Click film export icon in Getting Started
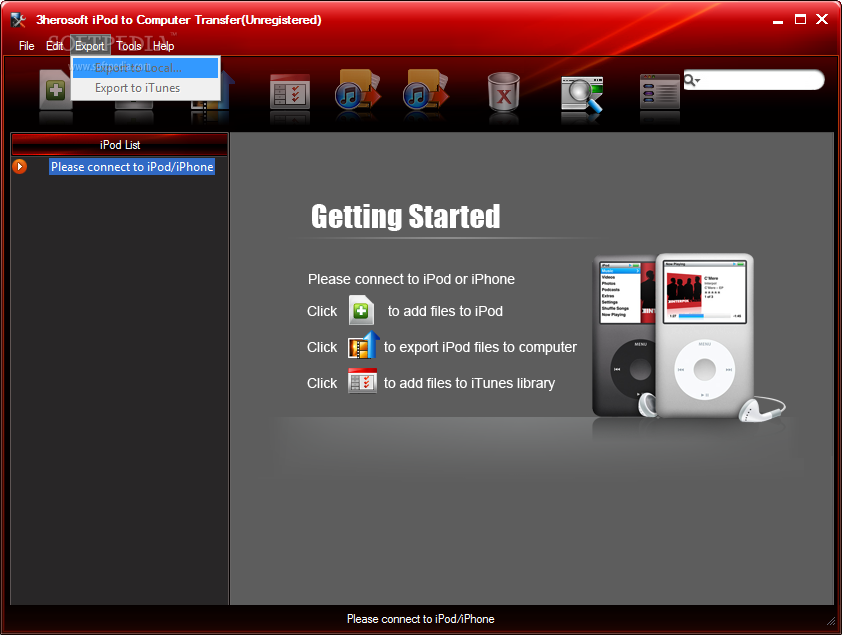The height and width of the screenshot is (635, 842). click(363, 345)
